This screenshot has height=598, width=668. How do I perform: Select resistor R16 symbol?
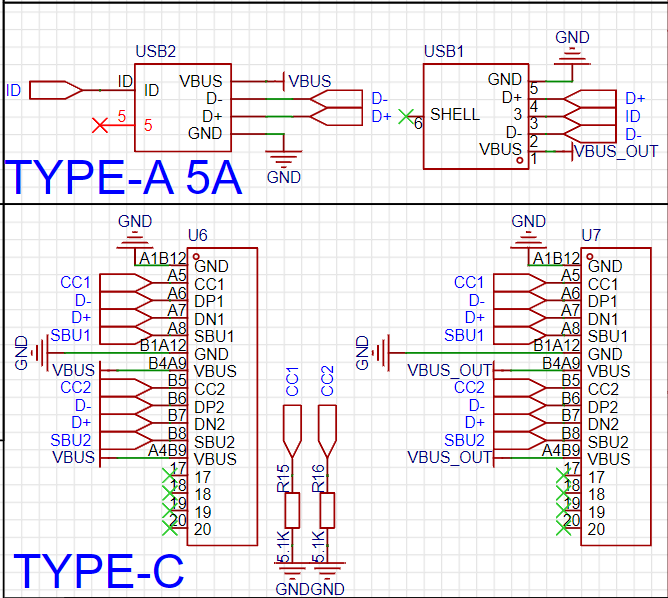327,510
